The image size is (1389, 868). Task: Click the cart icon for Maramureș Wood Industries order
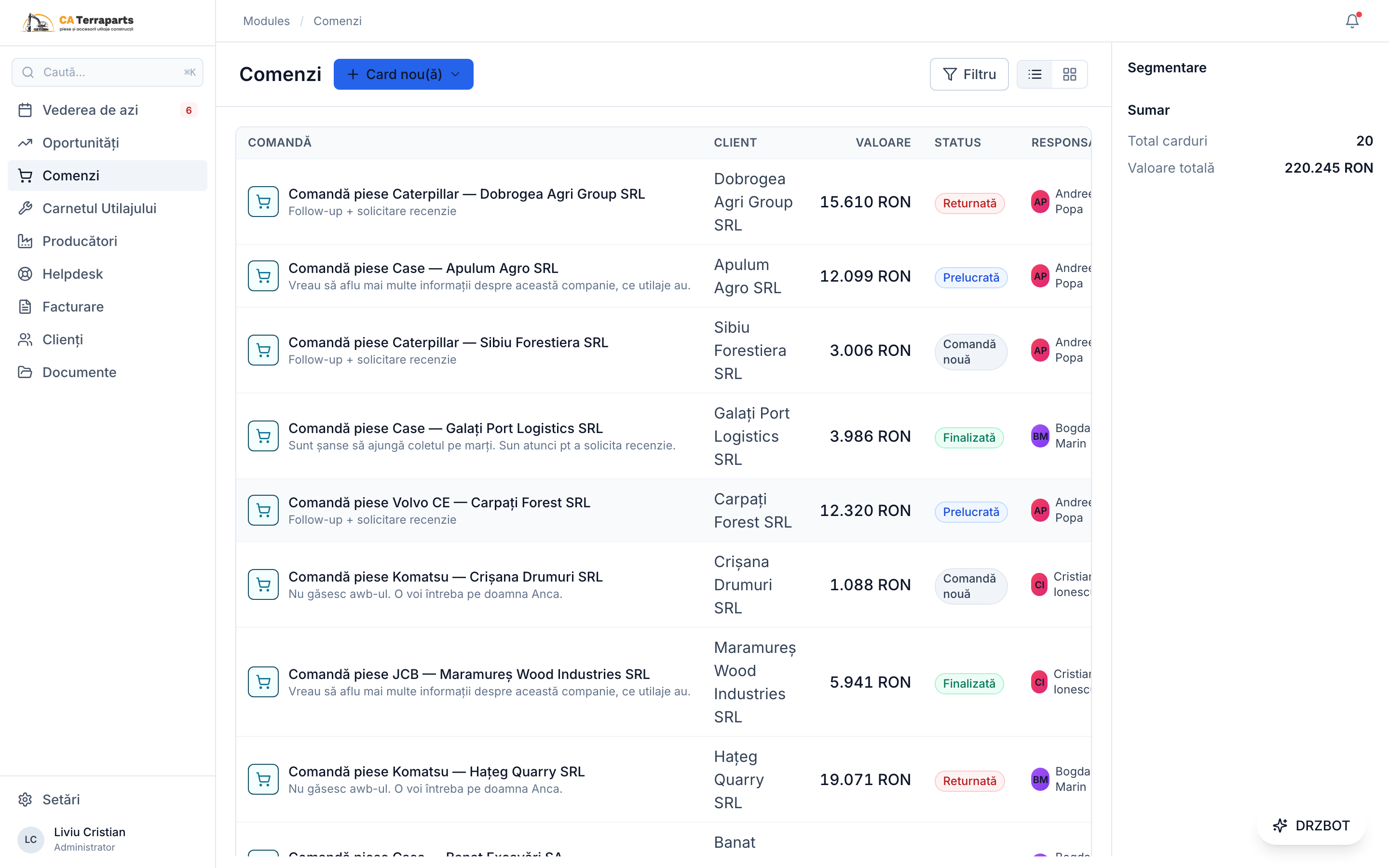click(263, 681)
